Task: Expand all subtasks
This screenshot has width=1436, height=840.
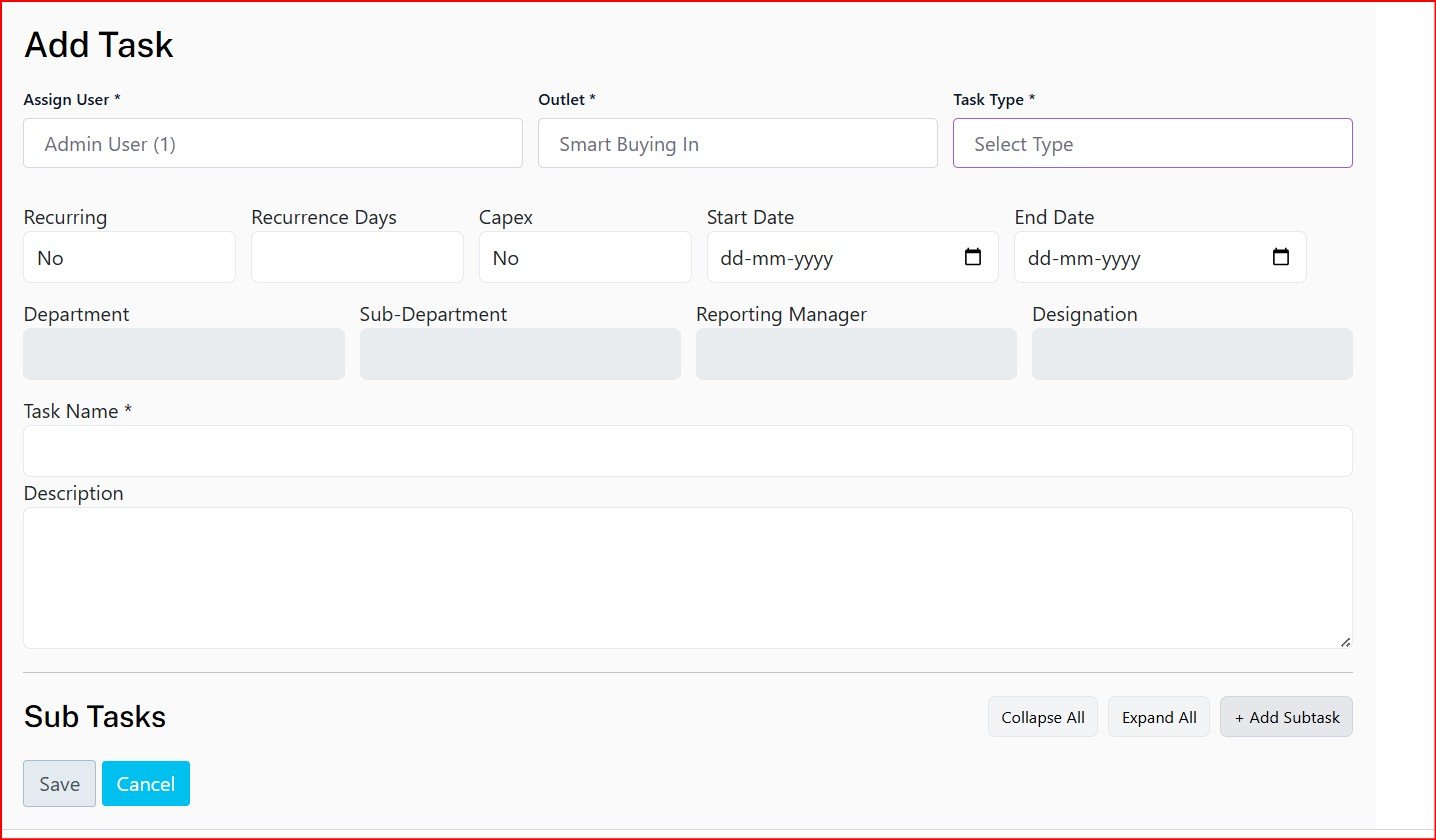Action: tap(1158, 717)
